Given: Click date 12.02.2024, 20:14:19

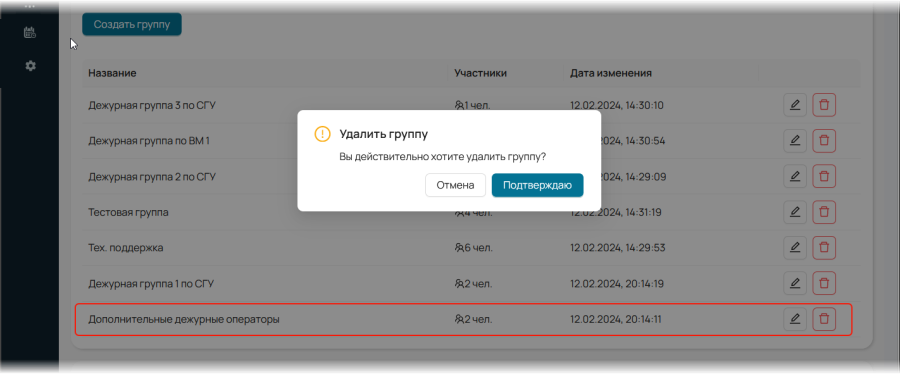Looking at the screenshot, I should click(617, 283).
